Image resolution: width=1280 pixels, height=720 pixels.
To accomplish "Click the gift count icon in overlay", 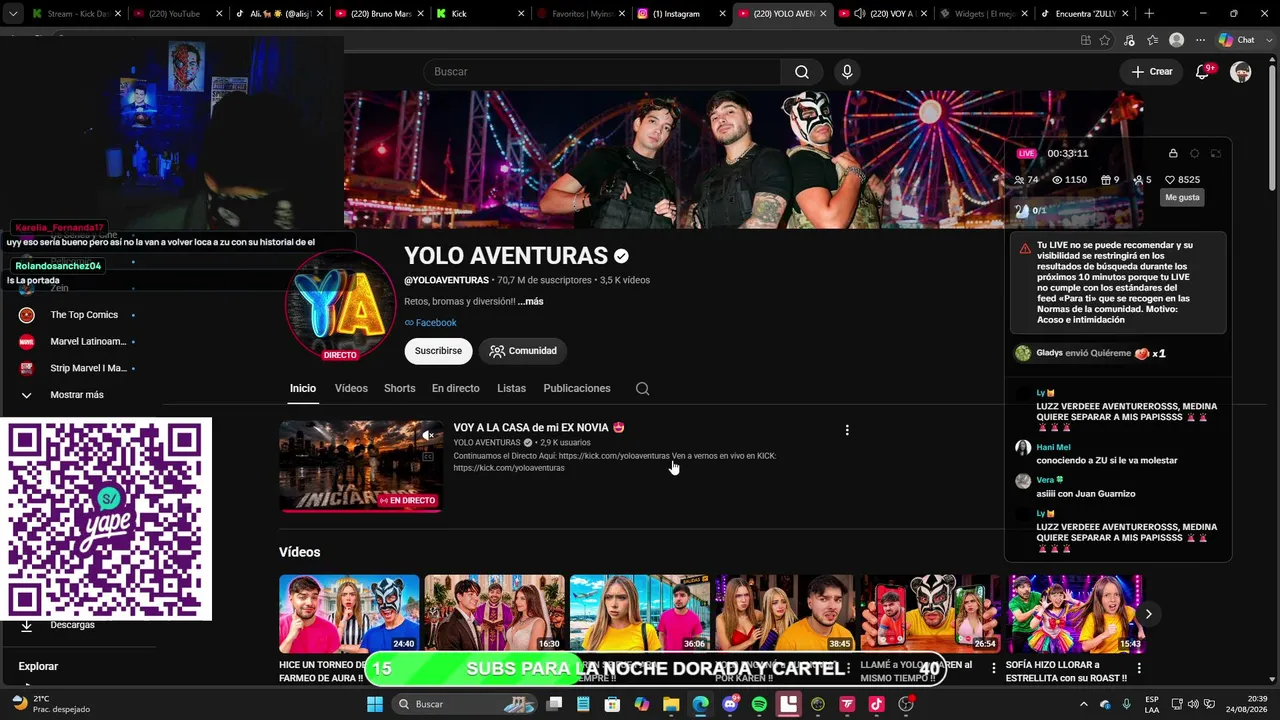I will pos(1106,180).
